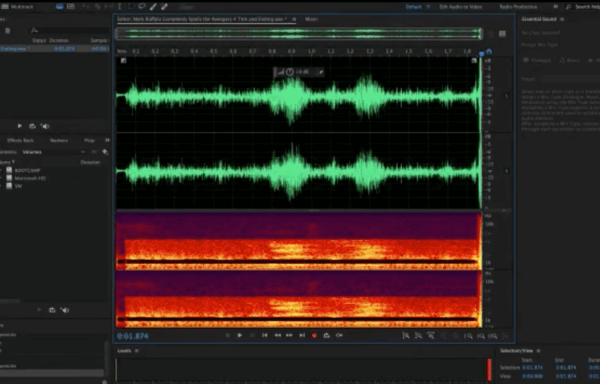Toggle Loop Playback in transport bar
Screen dimensions: 600x384
[326, 335]
